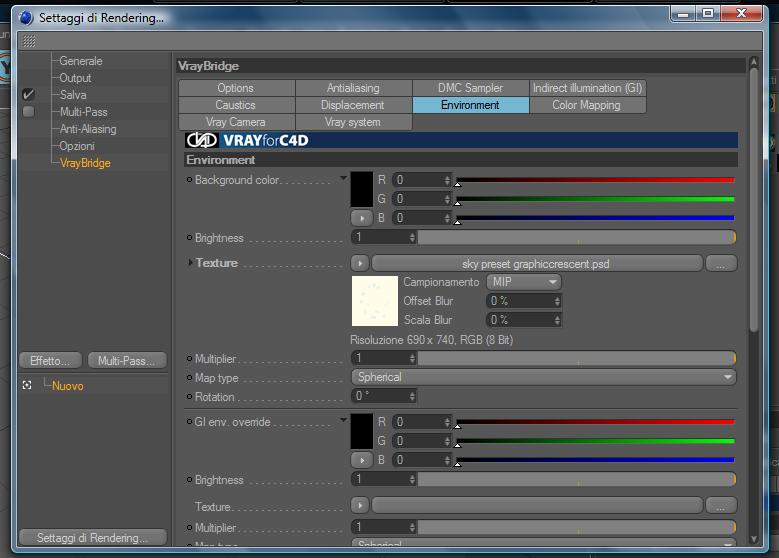The height and width of the screenshot is (558, 779).
Task: Uncheck the Salva checkbox
Action: pyautogui.click(x=28, y=94)
